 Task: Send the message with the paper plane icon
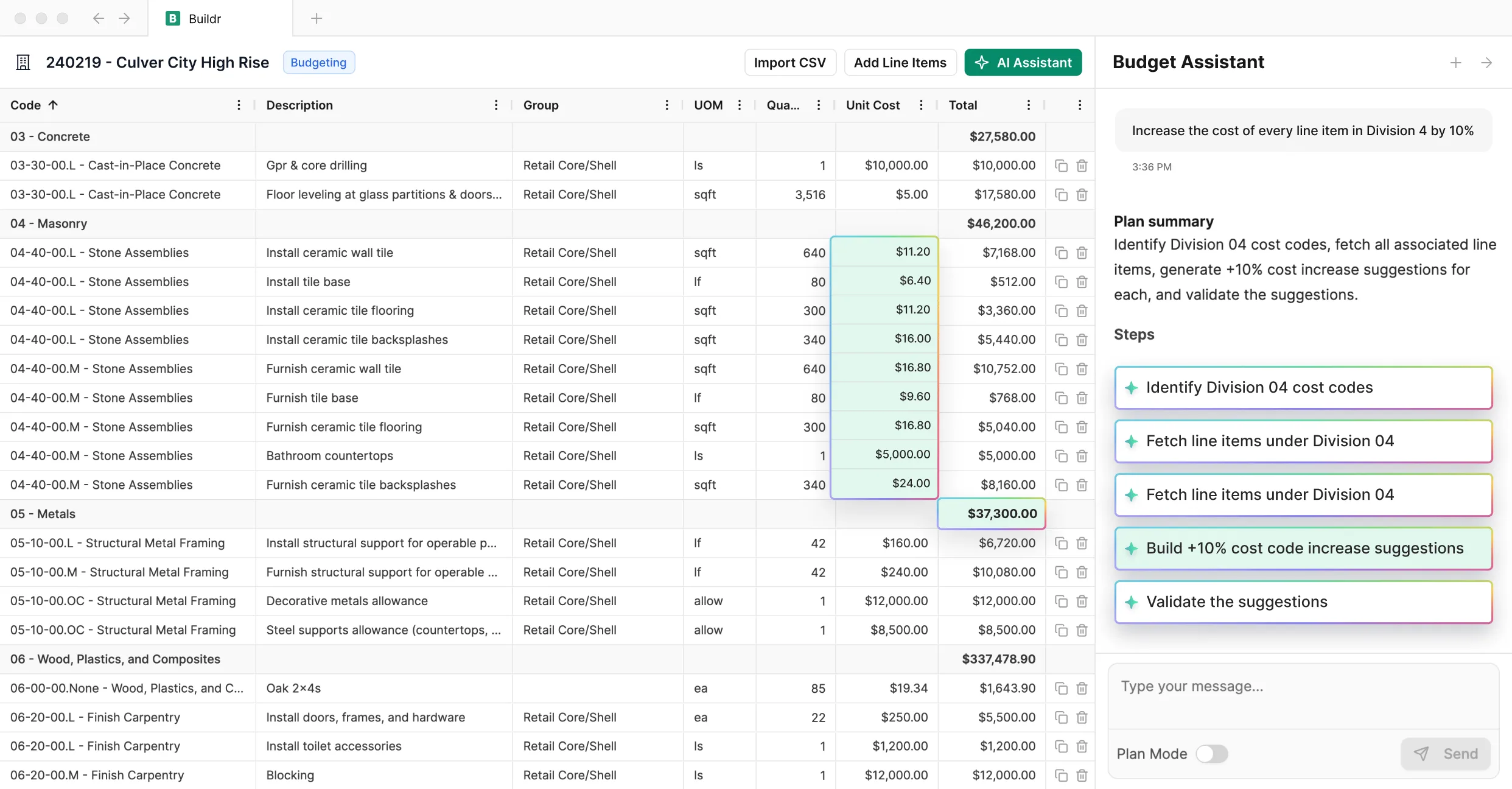point(1422,753)
